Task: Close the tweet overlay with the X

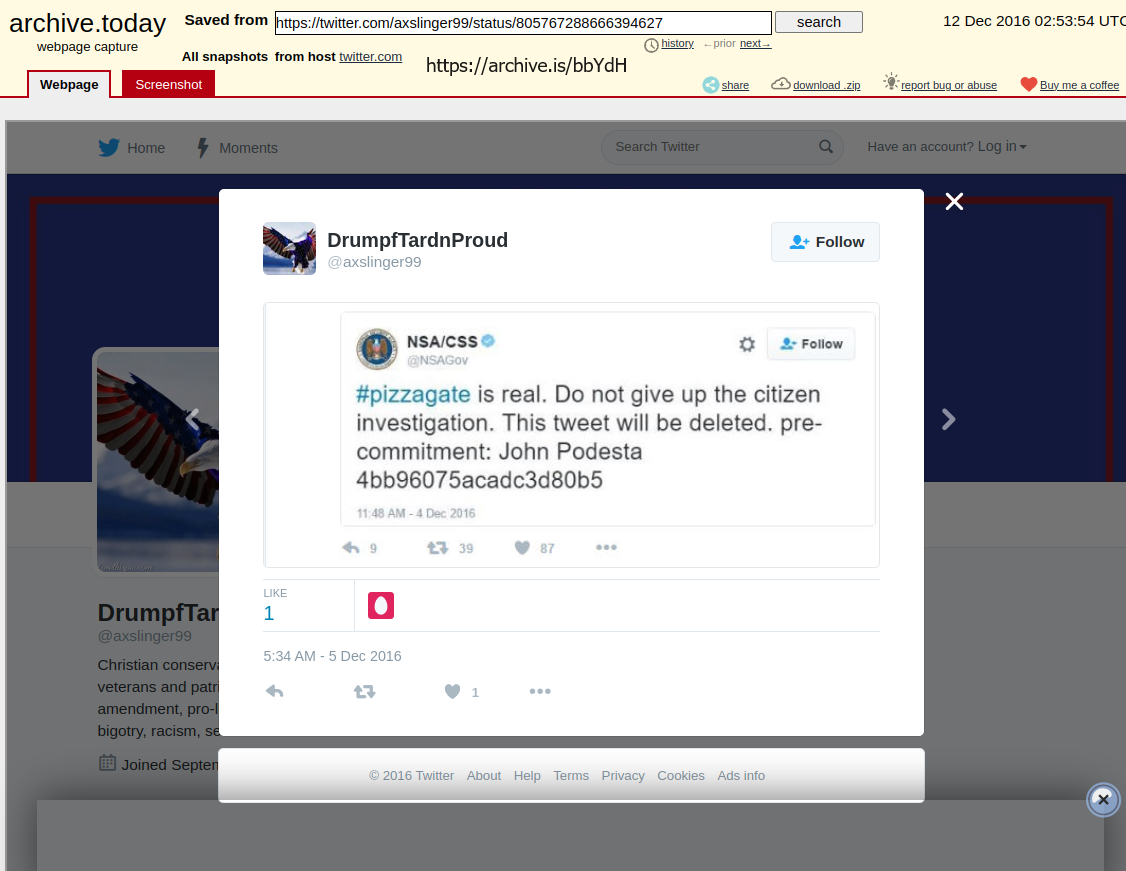Action: [x=954, y=202]
